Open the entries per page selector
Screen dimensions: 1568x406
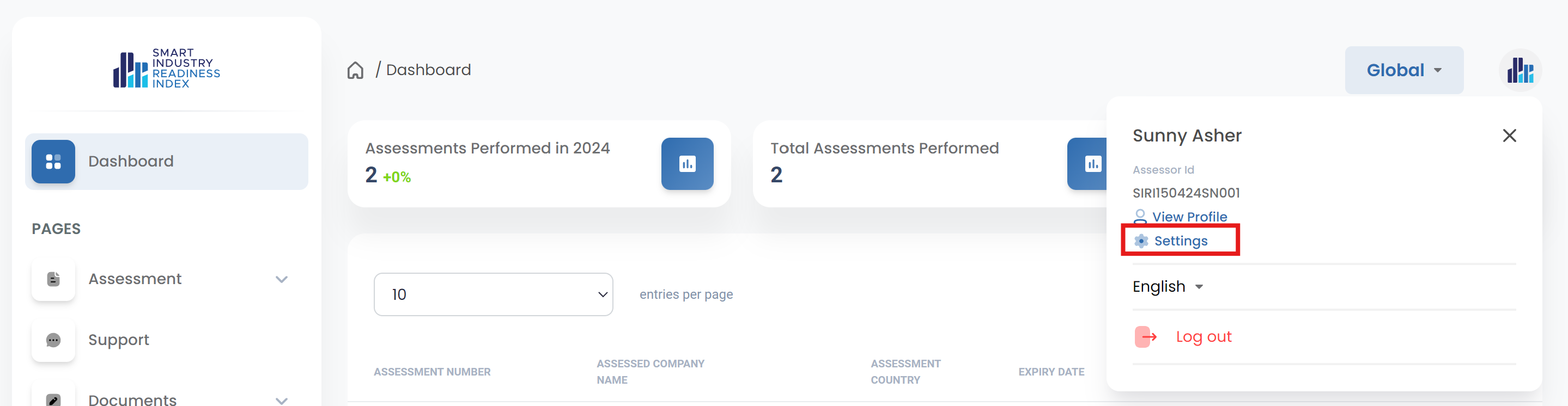(x=493, y=294)
